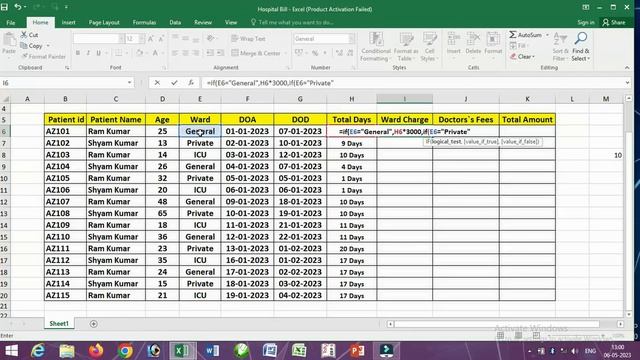Expand the formula bar

pos(627,83)
